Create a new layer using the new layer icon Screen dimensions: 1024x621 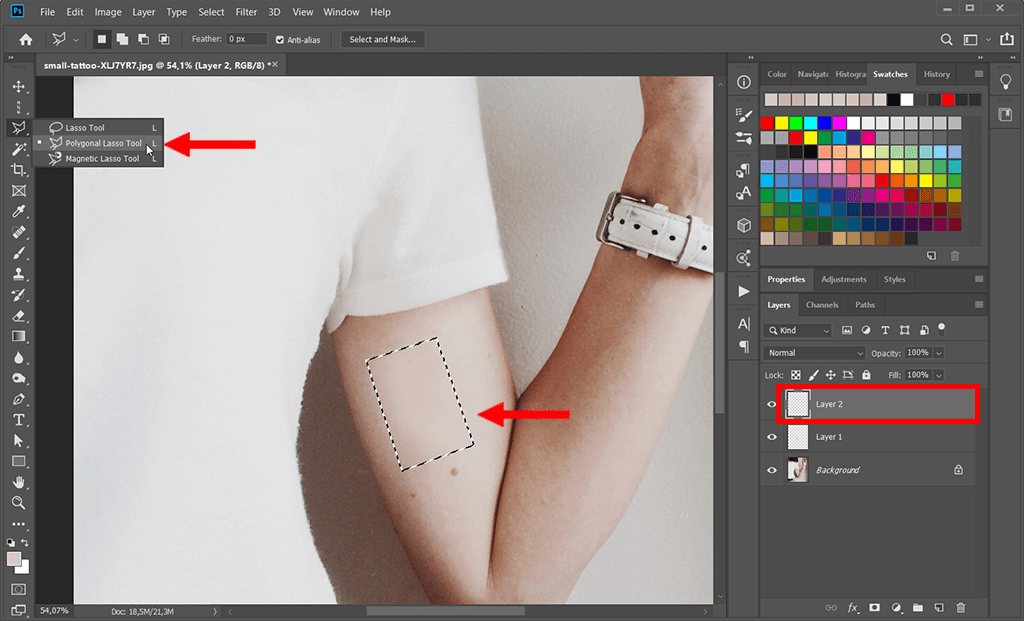939,607
